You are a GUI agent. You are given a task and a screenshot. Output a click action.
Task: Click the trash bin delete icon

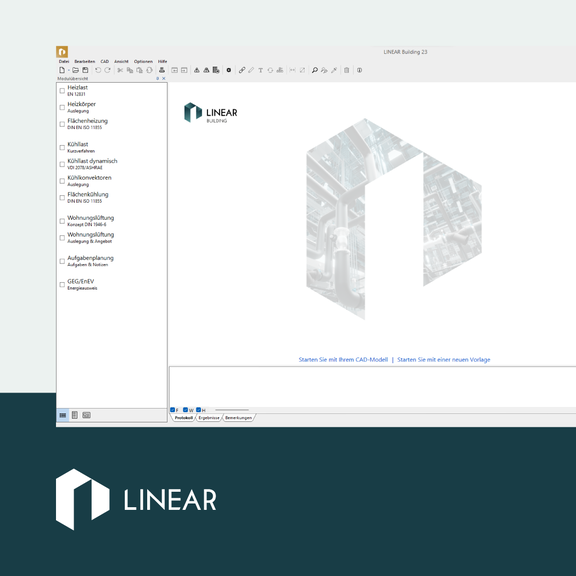pos(346,70)
